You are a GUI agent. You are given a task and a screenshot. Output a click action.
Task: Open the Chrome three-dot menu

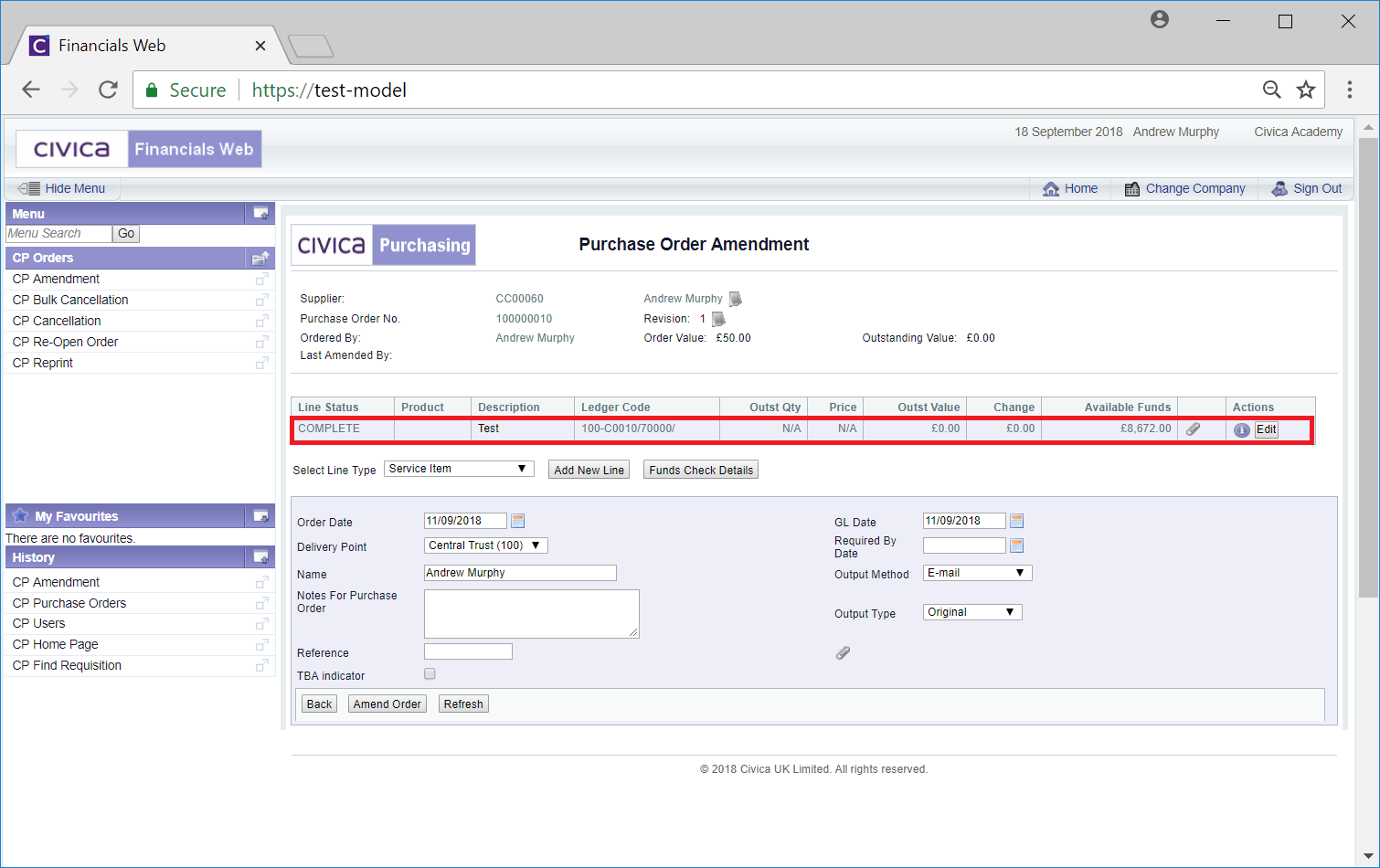[x=1349, y=90]
